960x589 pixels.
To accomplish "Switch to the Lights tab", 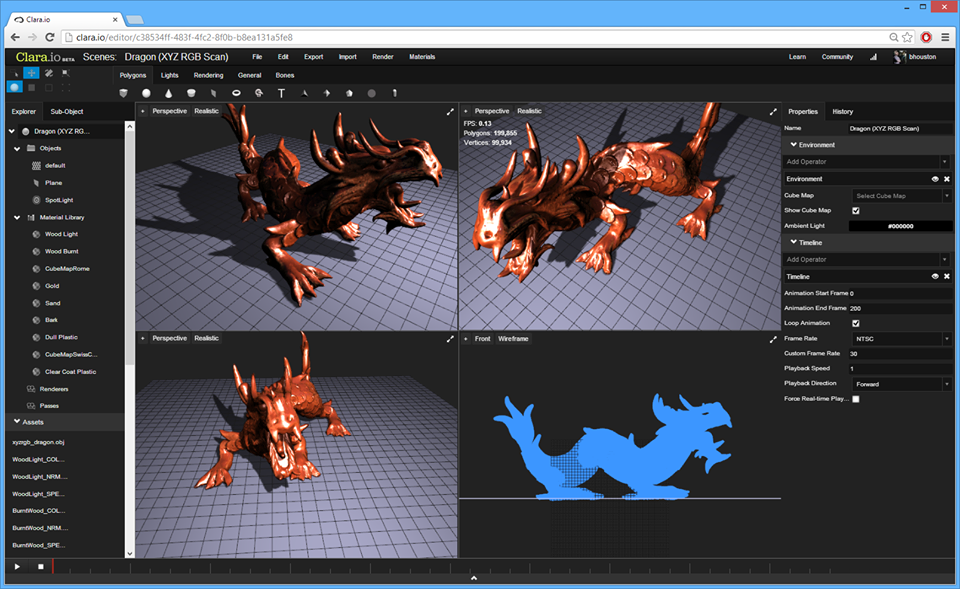I will click(170, 75).
